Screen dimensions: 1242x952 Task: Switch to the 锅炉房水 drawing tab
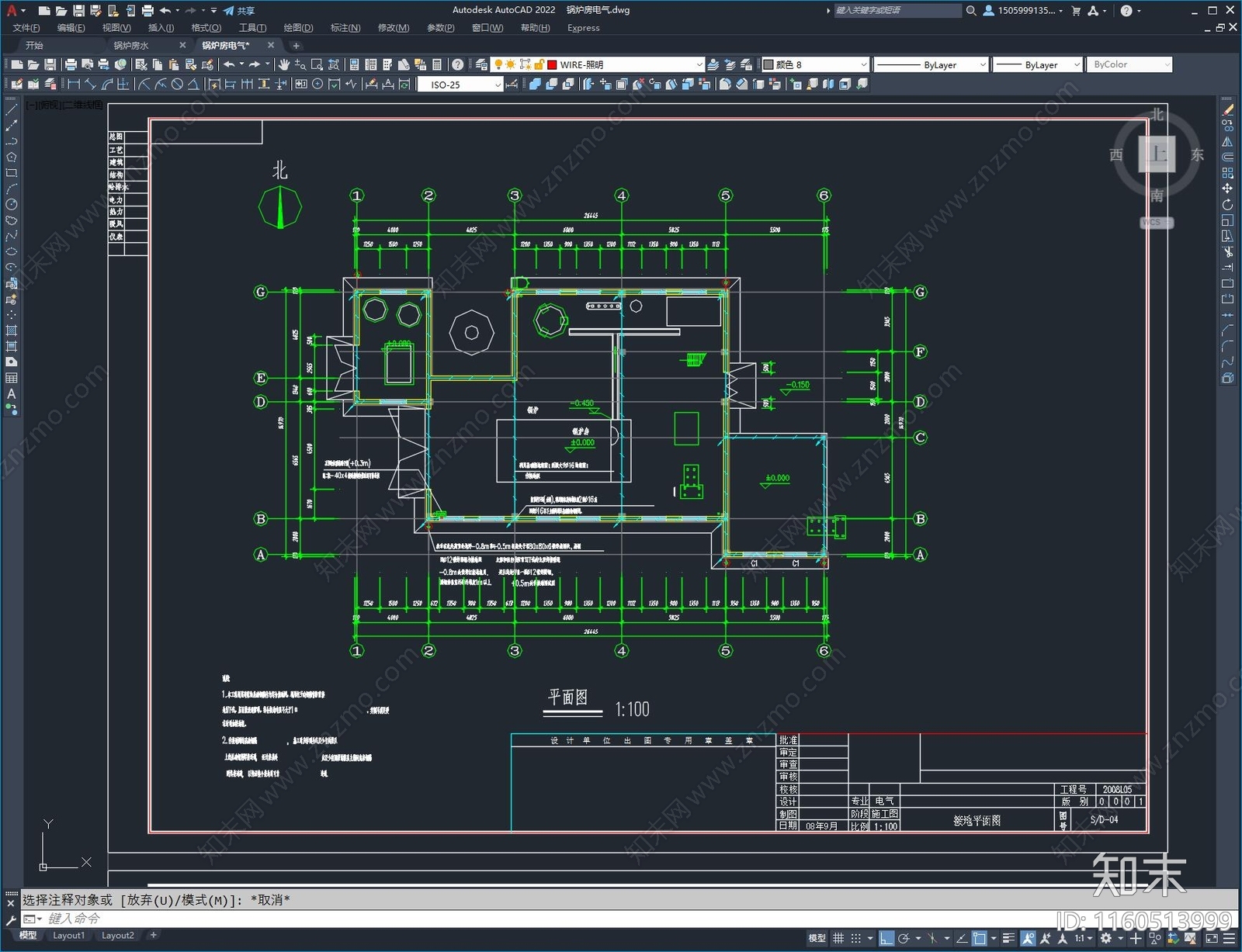tap(131, 46)
